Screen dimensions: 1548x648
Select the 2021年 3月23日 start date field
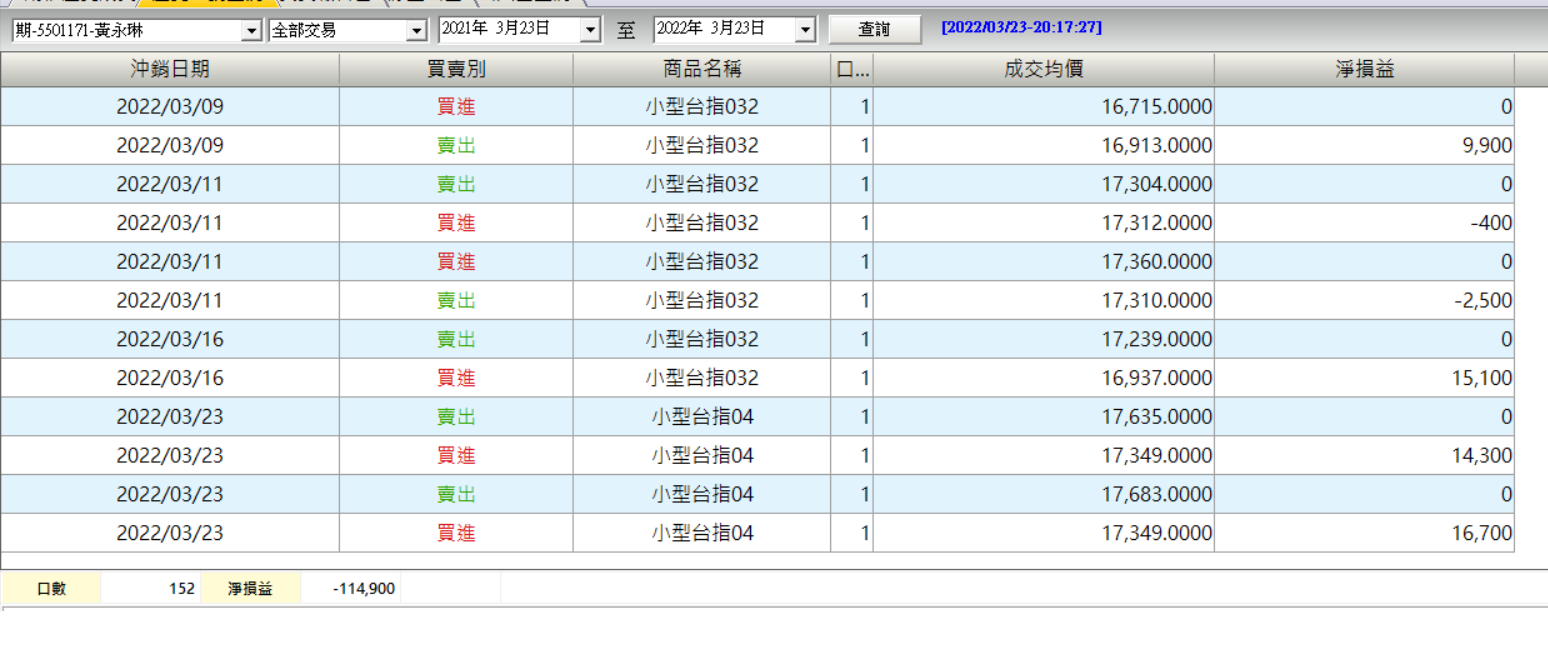510,30
